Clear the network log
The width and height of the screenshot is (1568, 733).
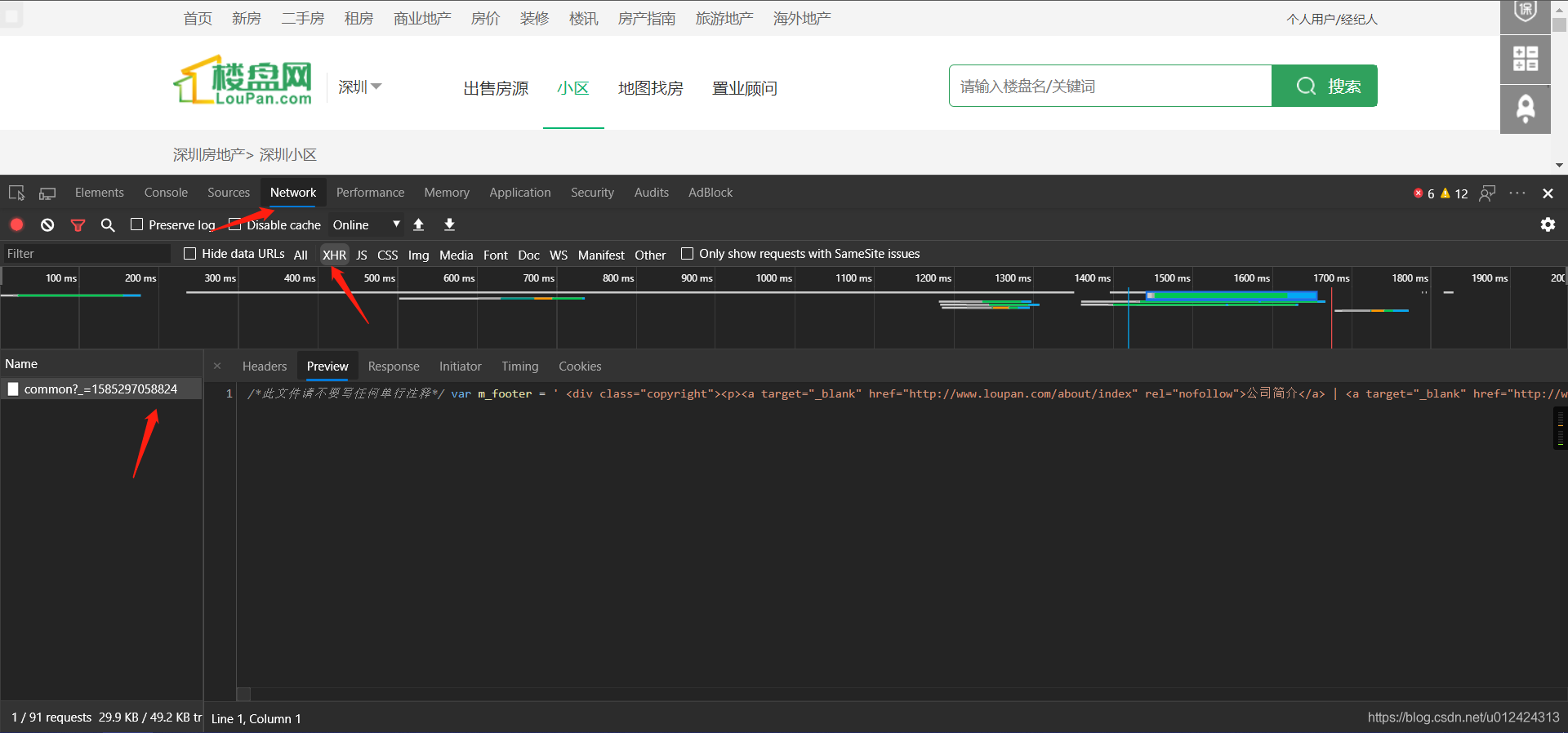[x=47, y=224]
